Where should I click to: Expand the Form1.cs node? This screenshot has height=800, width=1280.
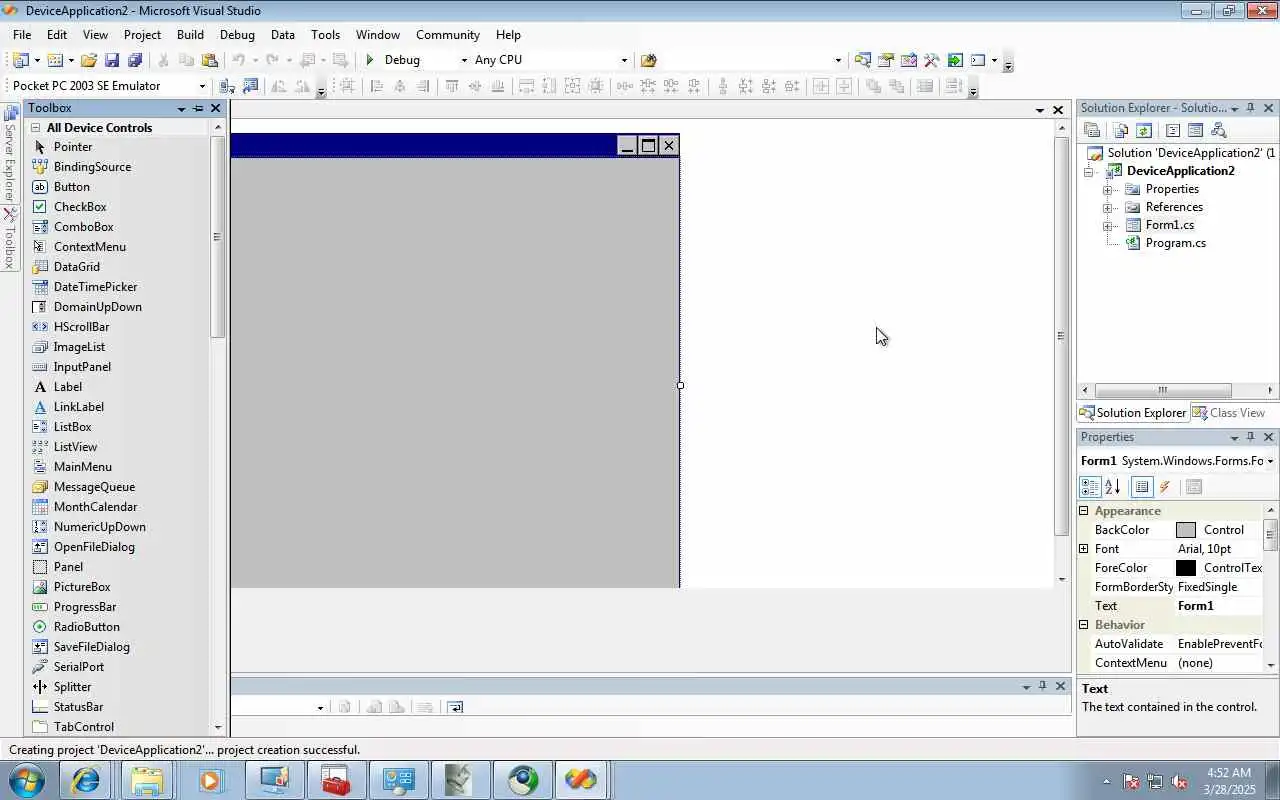pos(1107,225)
